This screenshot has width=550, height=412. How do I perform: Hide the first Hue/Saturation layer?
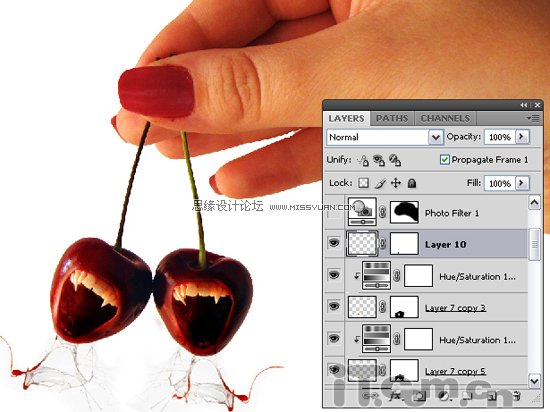pos(334,275)
